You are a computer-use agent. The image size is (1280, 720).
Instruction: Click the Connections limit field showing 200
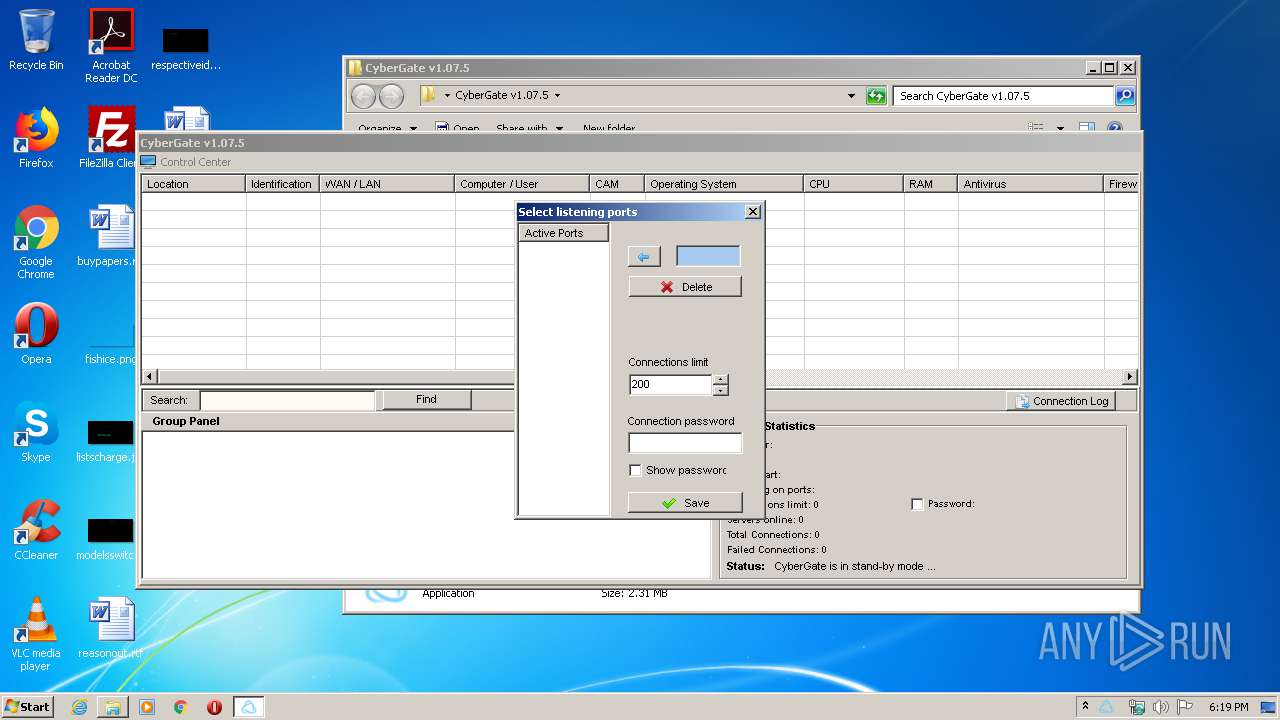pyautogui.click(x=670, y=384)
